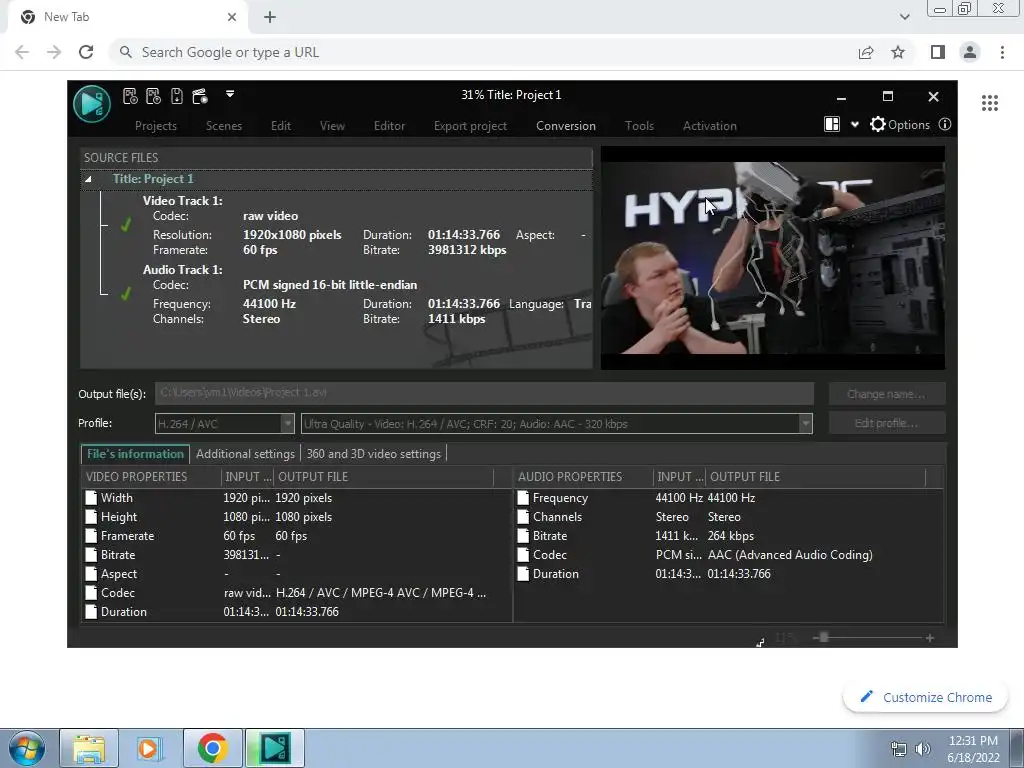Open the Scenes menu
1024x768 pixels.
tap(224, 125)
